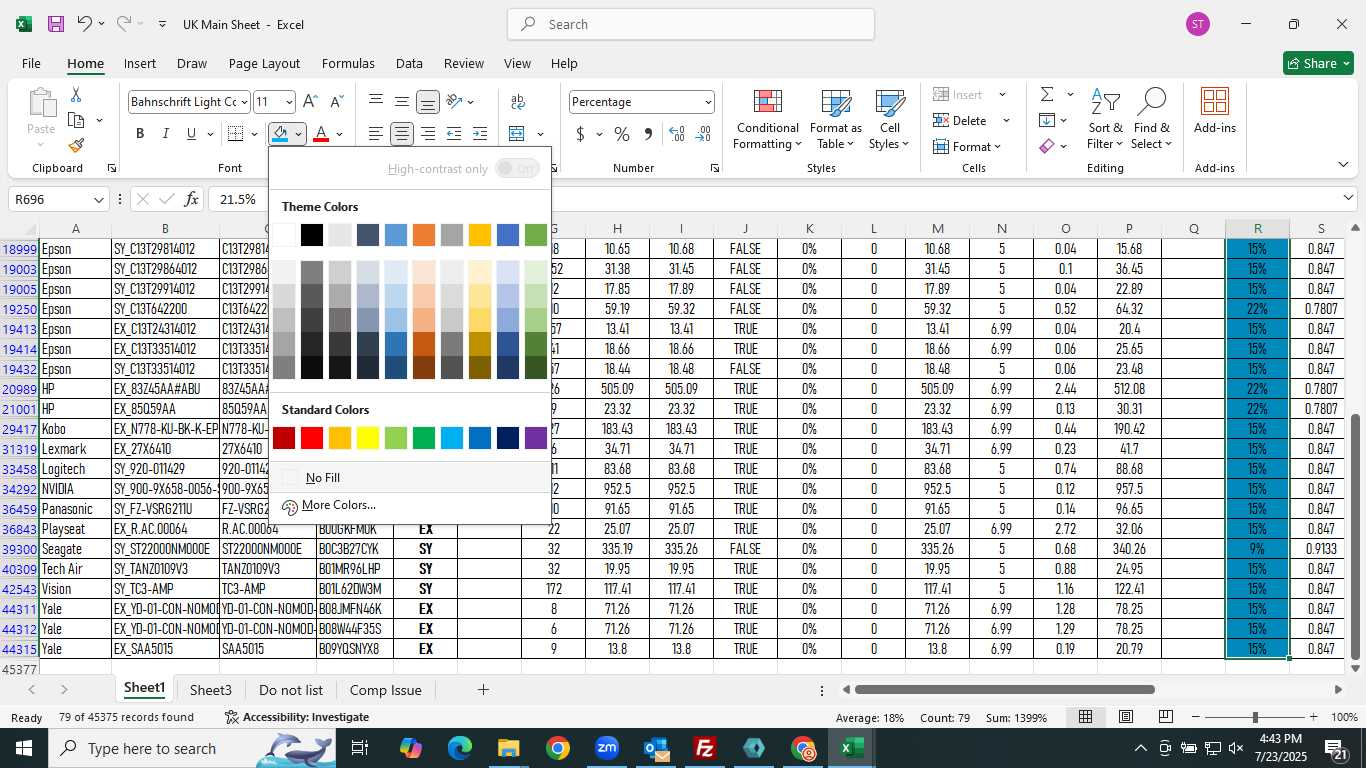Expand the Fill Color dropdown arrow

298,134
